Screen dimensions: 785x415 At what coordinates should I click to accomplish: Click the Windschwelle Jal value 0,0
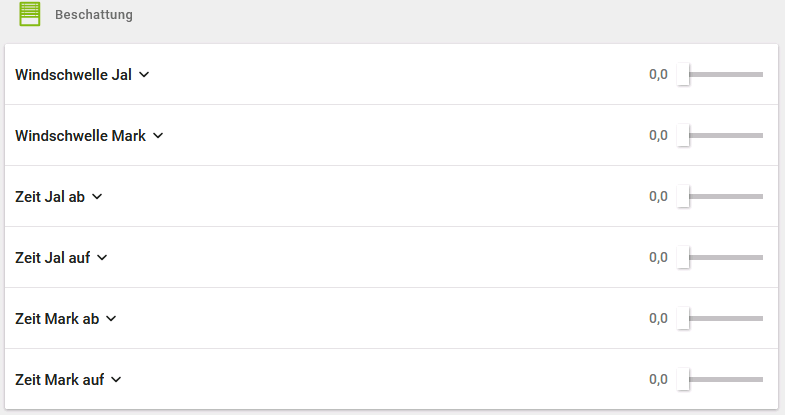click(x=657, y=74)
